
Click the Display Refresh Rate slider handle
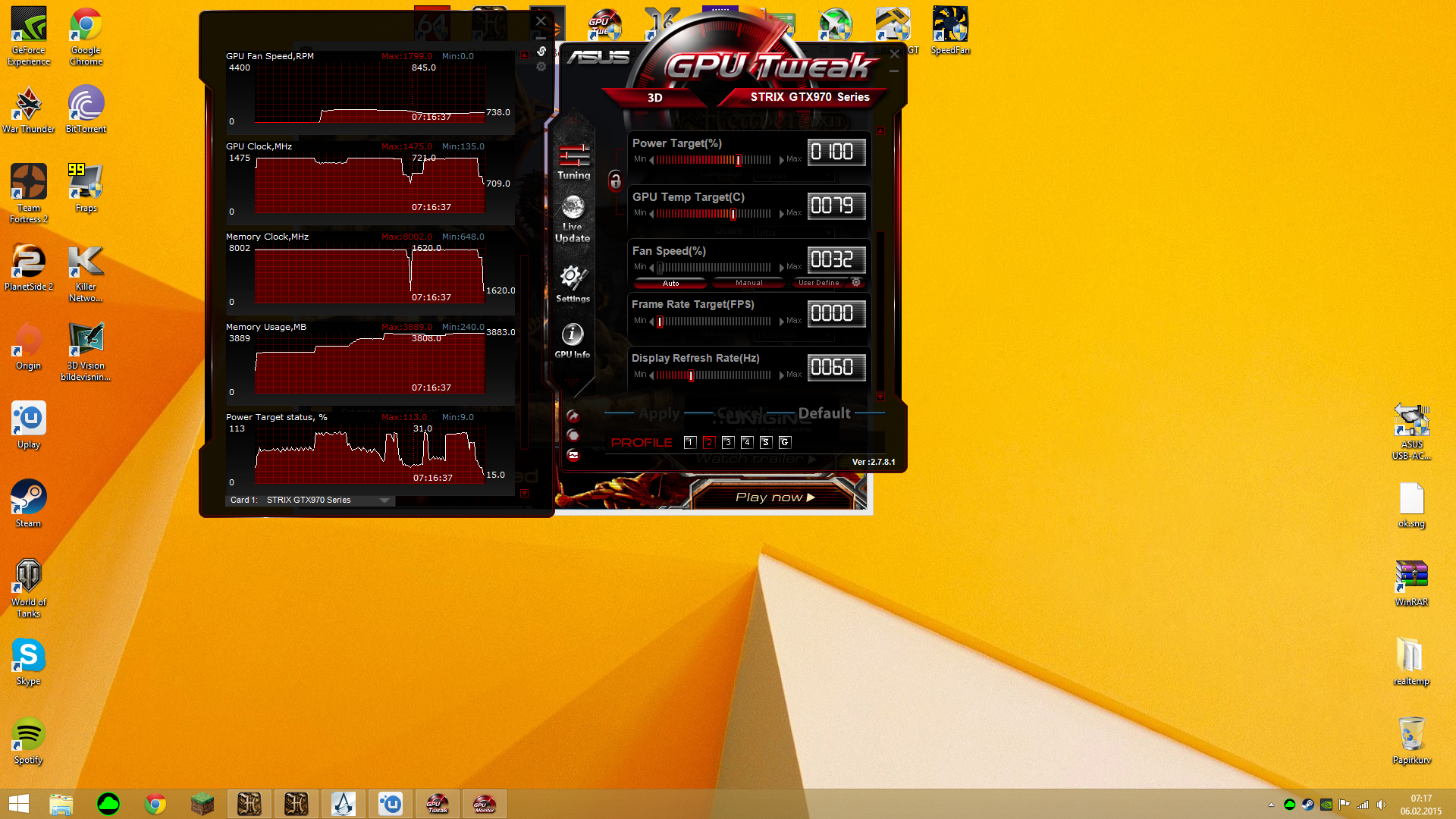[x=691, y=375]
